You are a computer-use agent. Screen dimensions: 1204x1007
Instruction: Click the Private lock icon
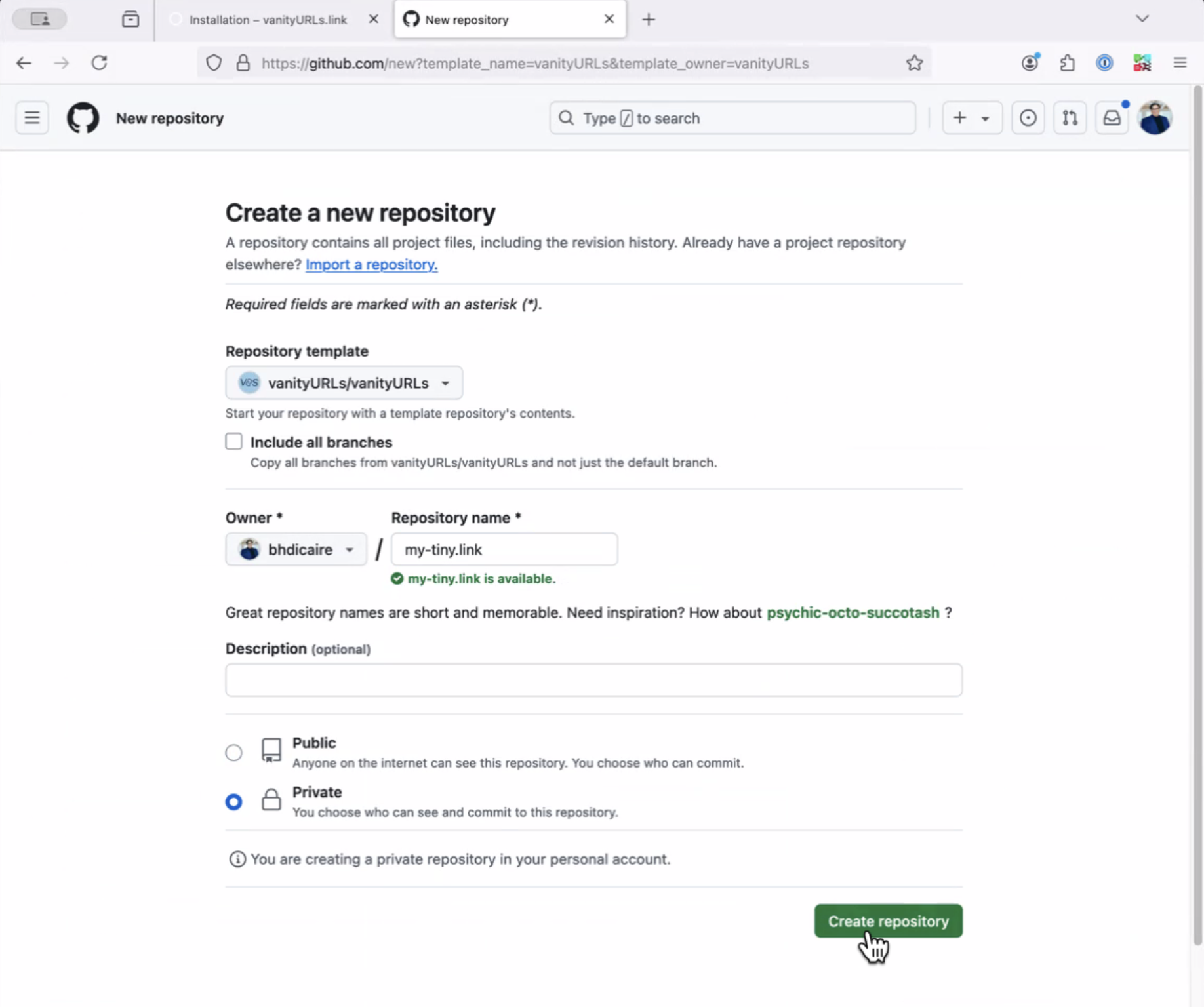click(271, 800)
